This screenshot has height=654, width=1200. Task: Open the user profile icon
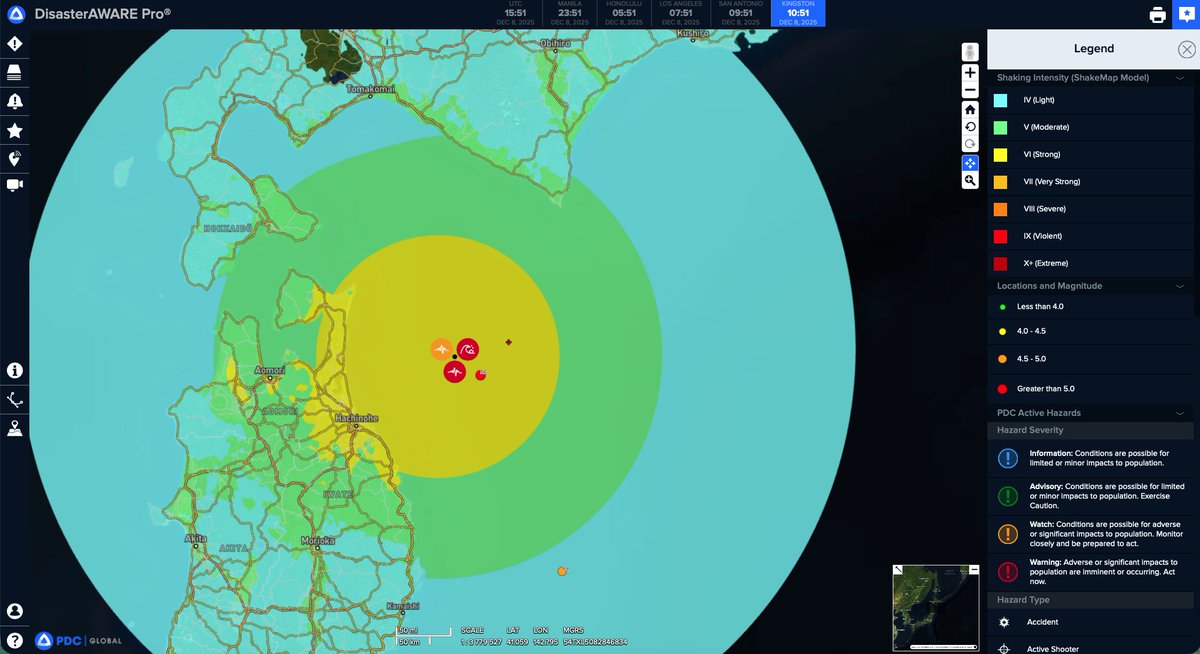point(15,611)
